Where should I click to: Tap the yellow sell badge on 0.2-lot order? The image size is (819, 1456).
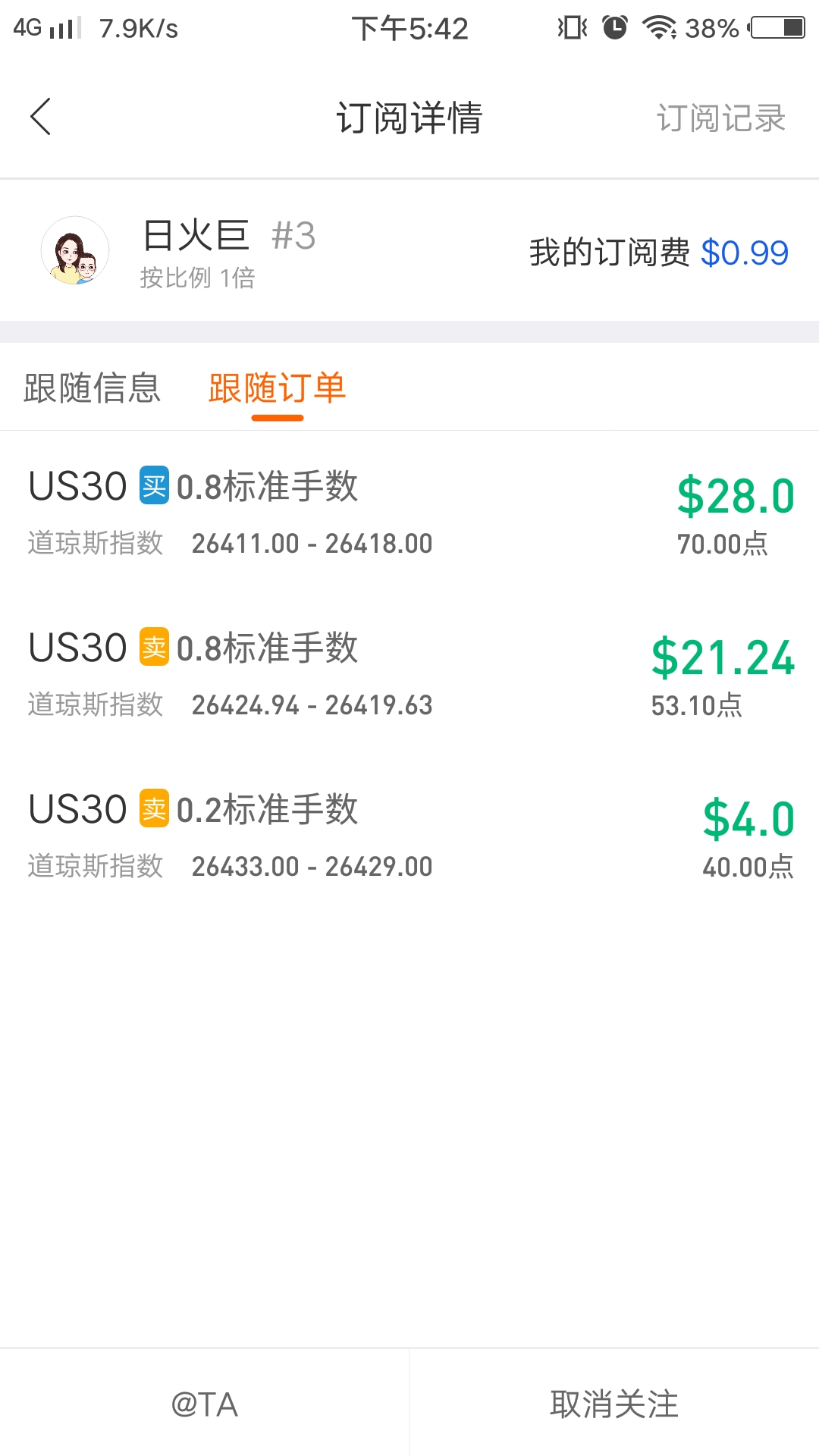point(154,809)
